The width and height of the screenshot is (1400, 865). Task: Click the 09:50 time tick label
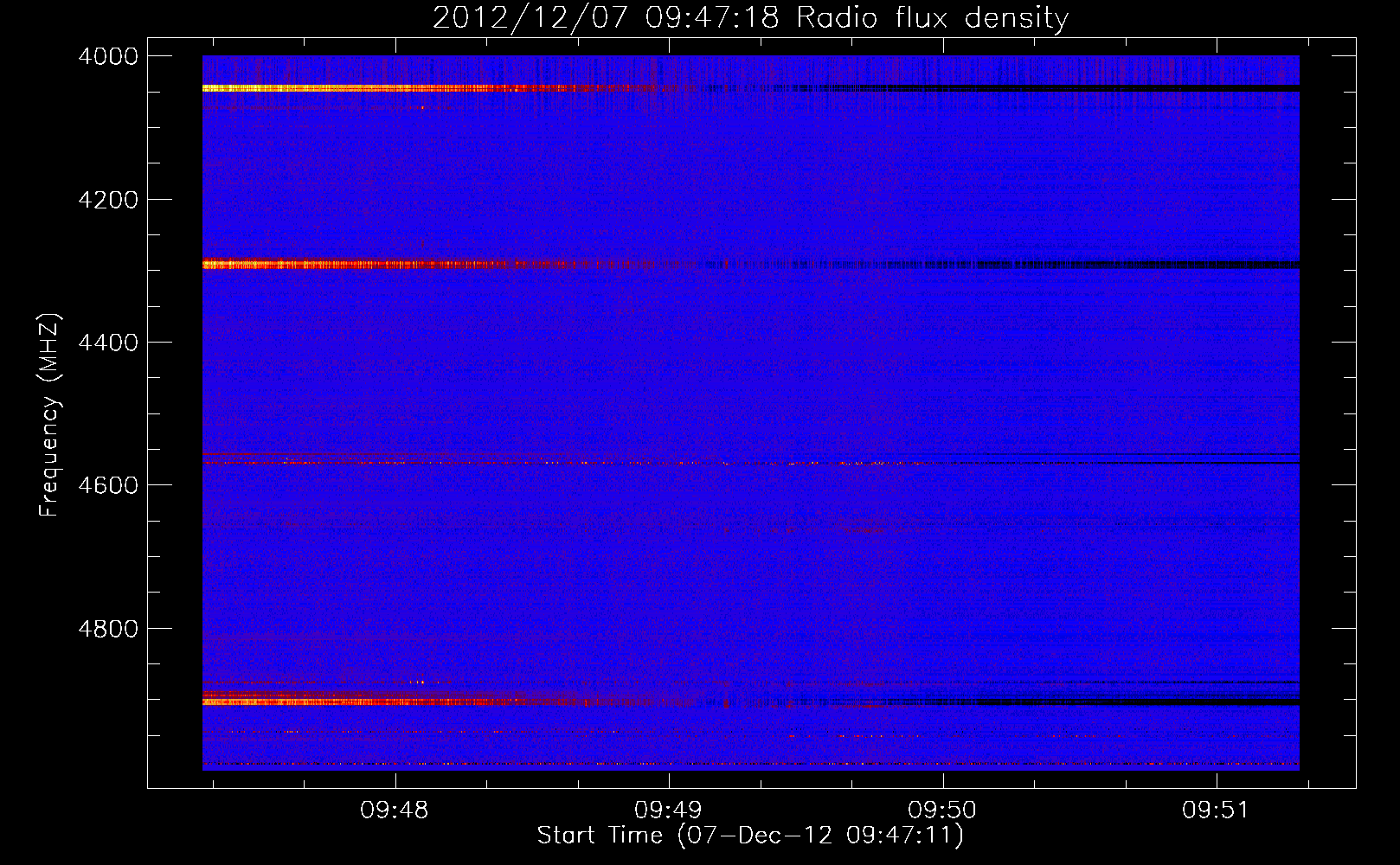[x=942, y=811]
